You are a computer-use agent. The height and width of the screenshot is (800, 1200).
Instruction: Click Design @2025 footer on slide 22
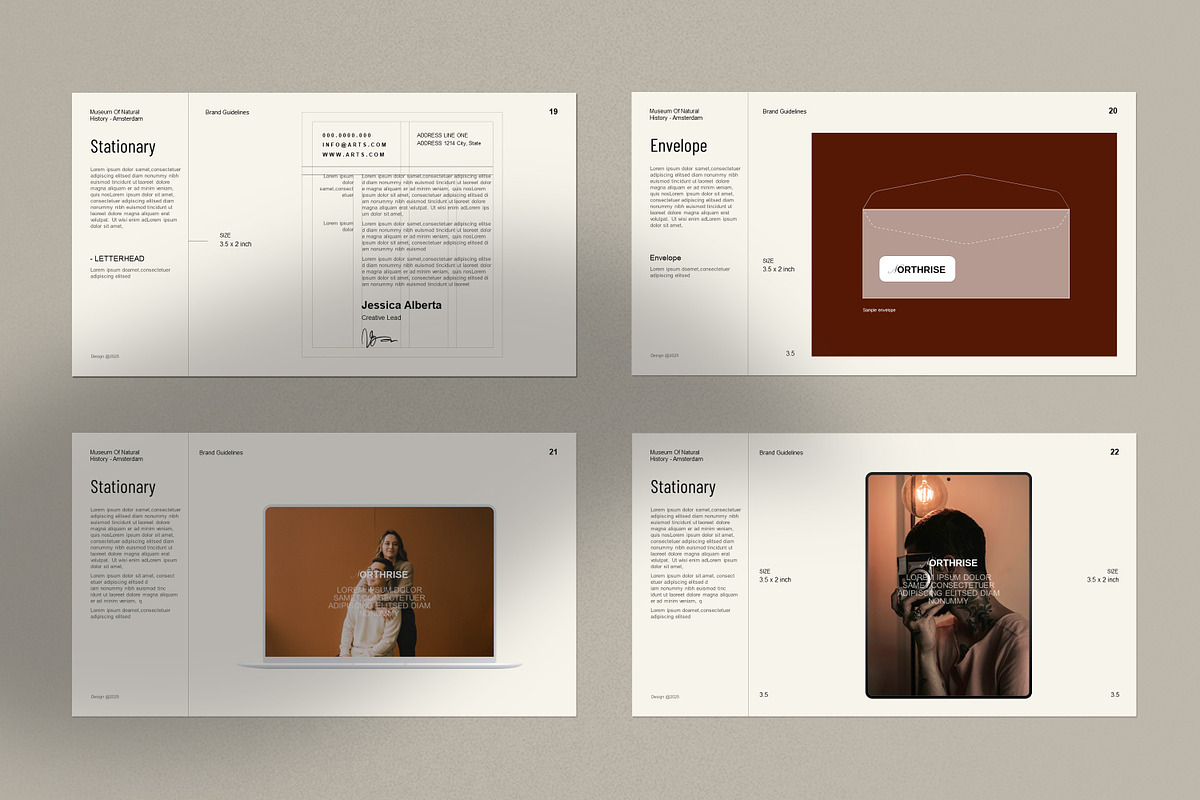coord(665,696)
